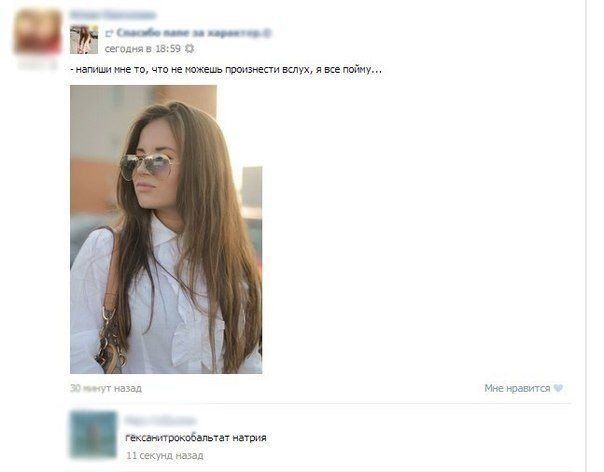Viewport: 604px width, 472px height.
Task: Open the small reposted group avatar thumbnail
Action: pos(84,39)
